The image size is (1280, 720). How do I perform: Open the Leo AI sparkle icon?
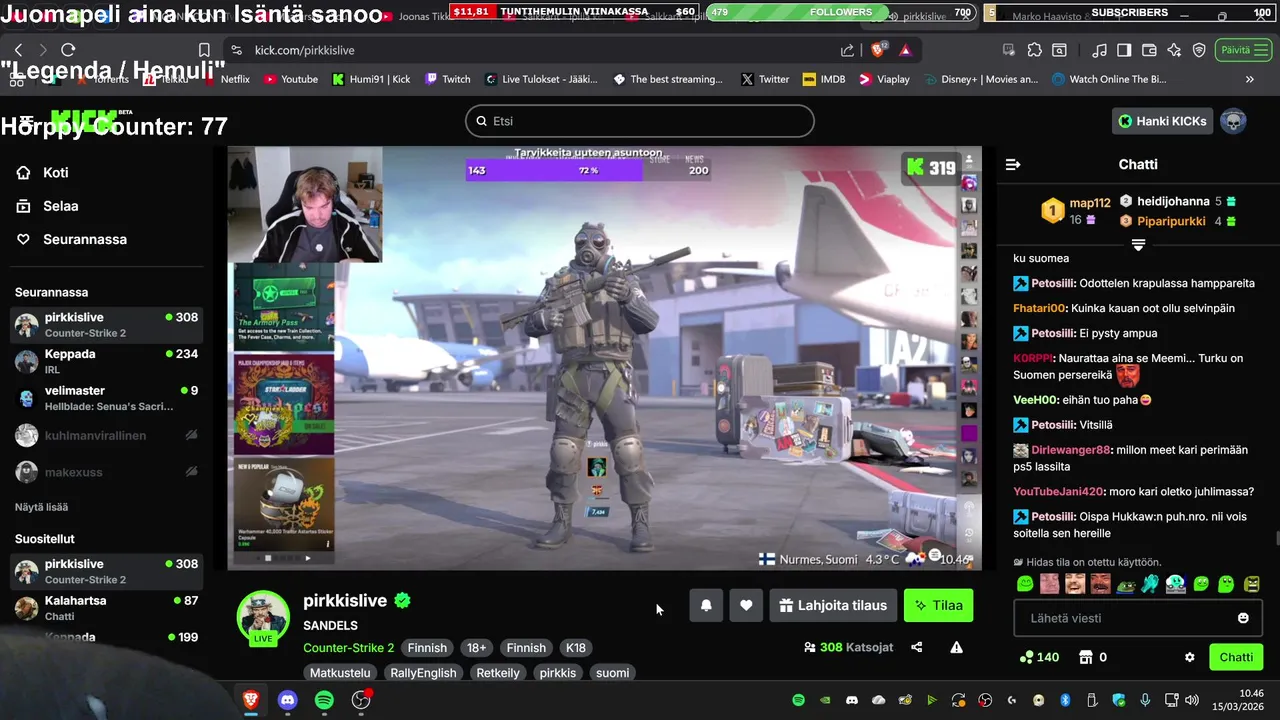[1174, 50]
